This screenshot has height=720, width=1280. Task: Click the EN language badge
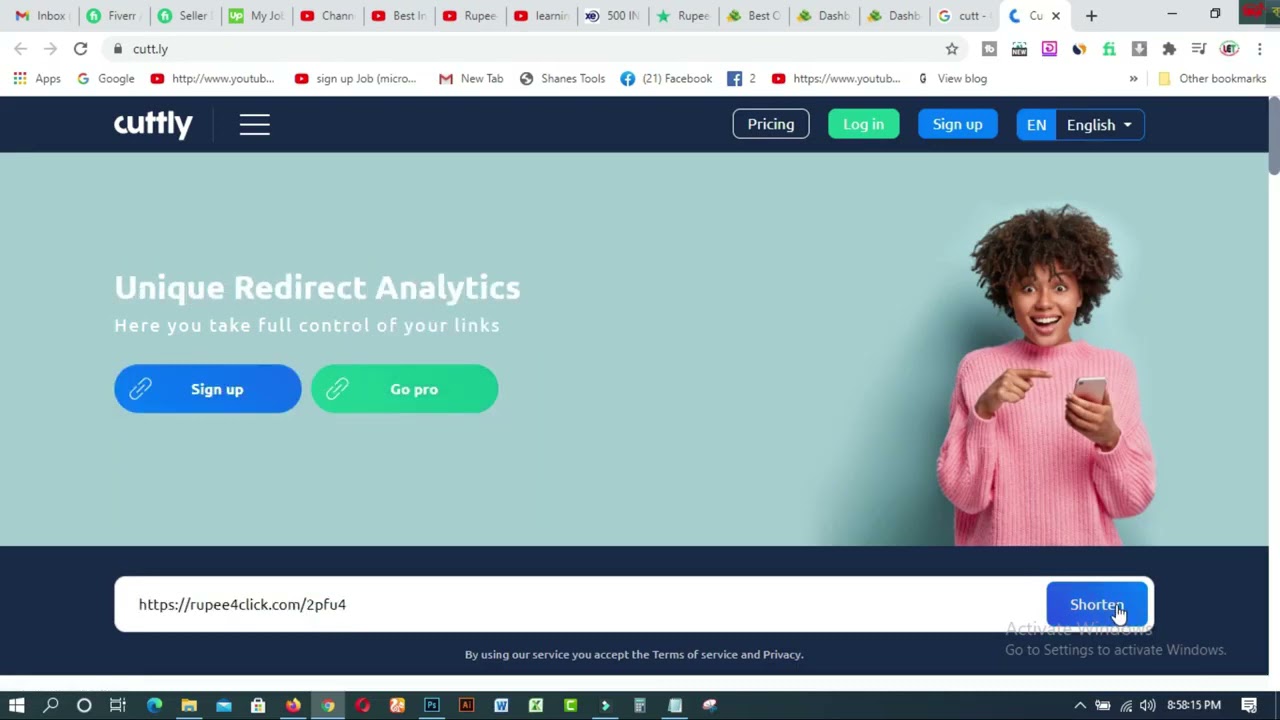1036,125
